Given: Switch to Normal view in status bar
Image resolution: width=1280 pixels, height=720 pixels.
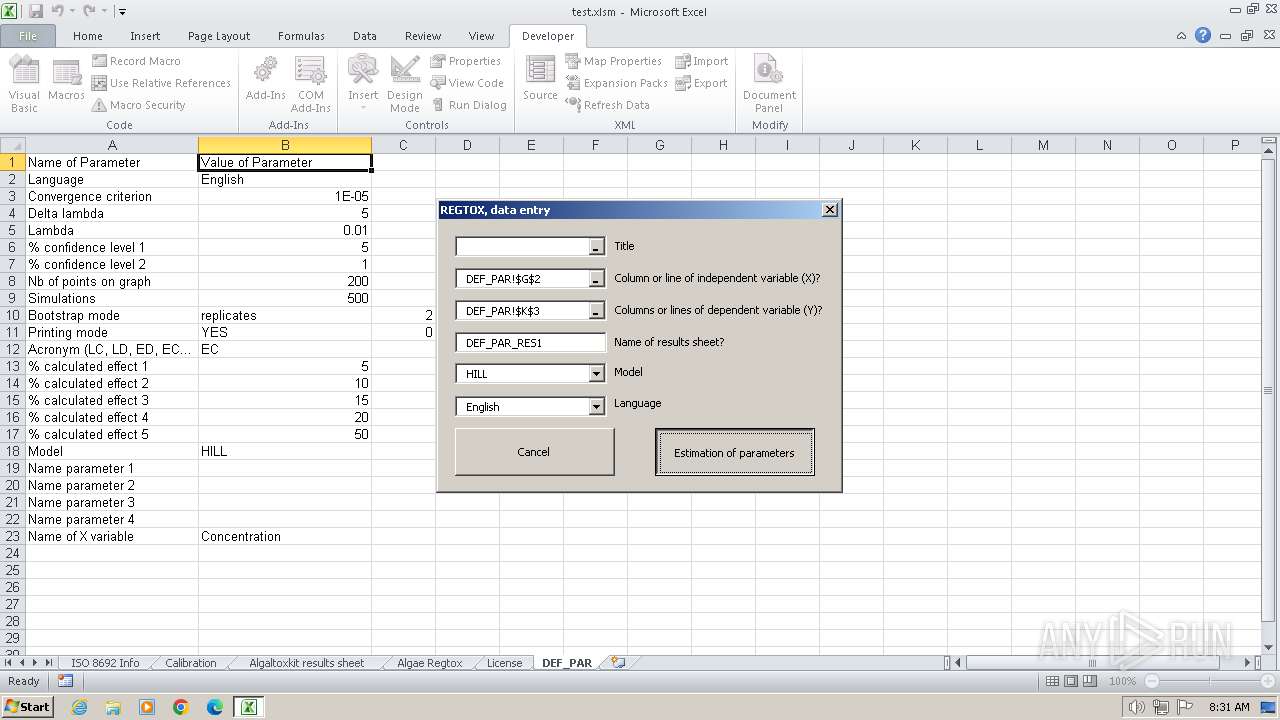Looking at the screenshot, I should point(1052,681).
